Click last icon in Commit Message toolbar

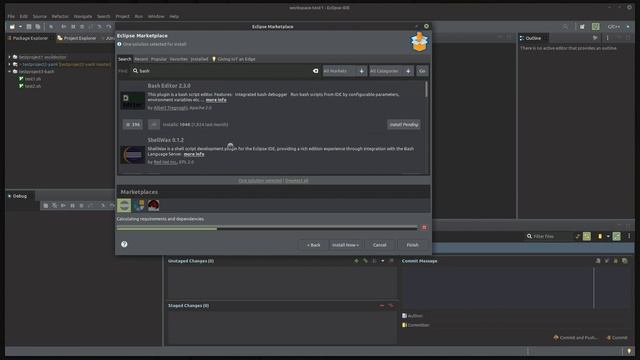pyautogui.click(x=624, y=261)
